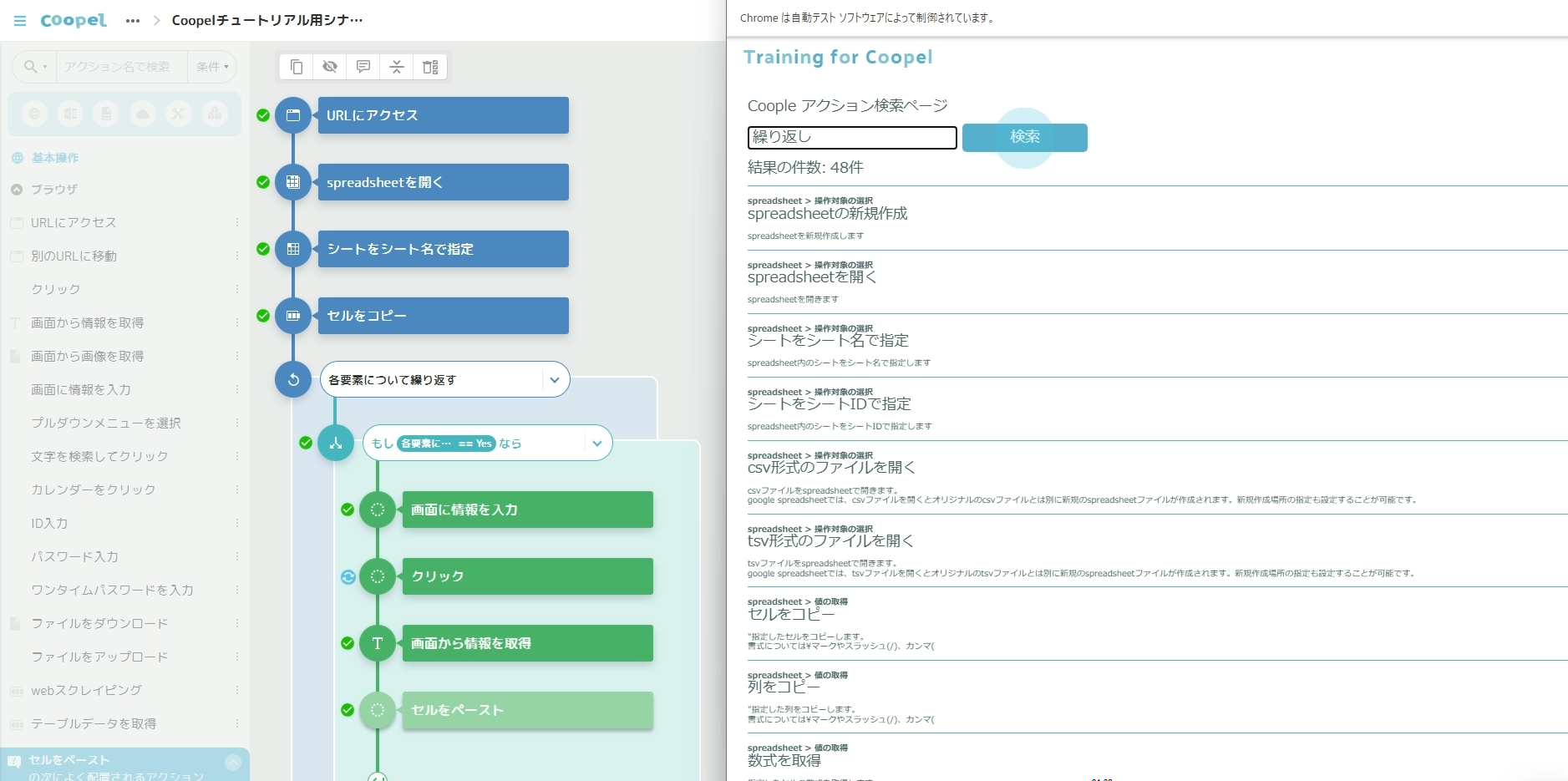Select the セルをペースト step block in flow
Screen dimensions: 1568x781
click(527, 710)
